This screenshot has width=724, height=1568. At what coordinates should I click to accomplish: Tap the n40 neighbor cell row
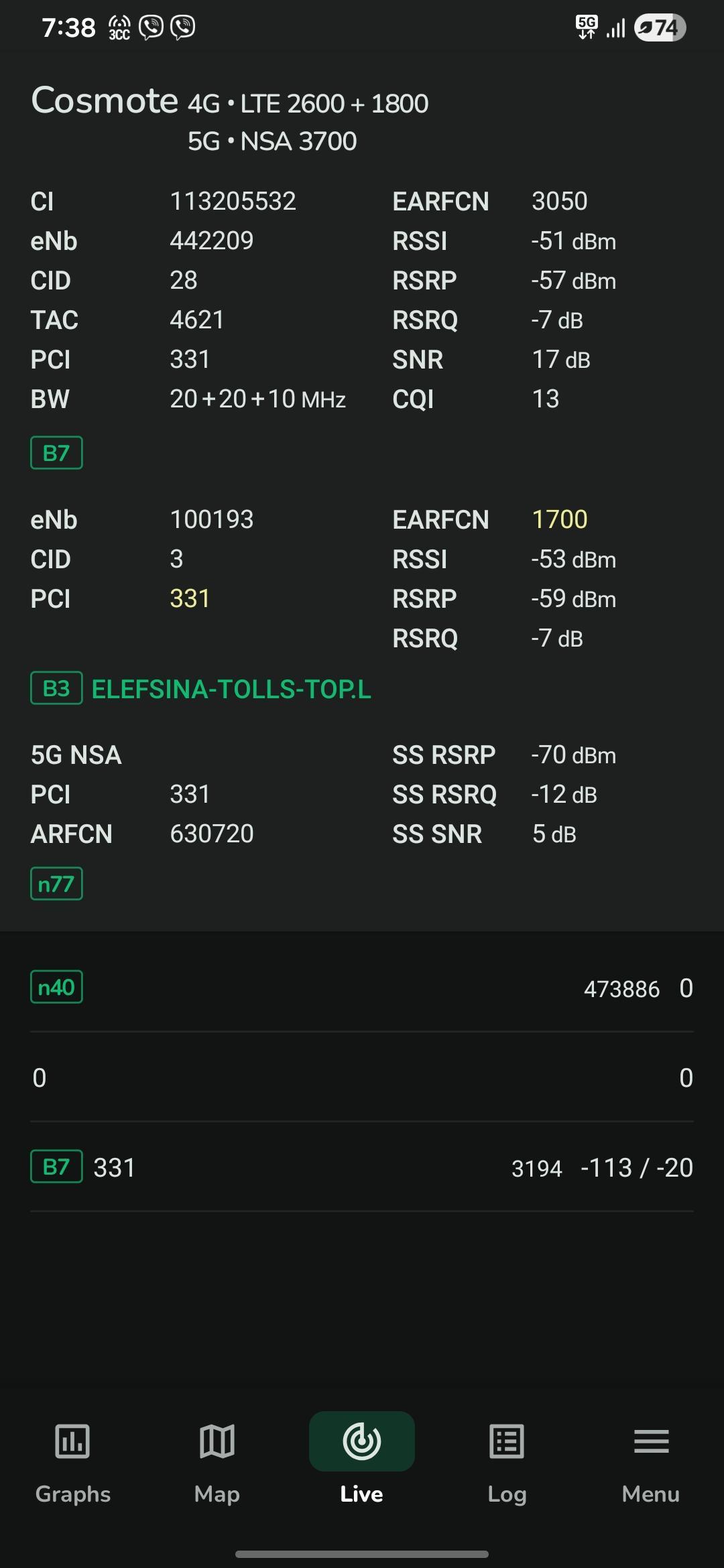(x=362, y=988)
